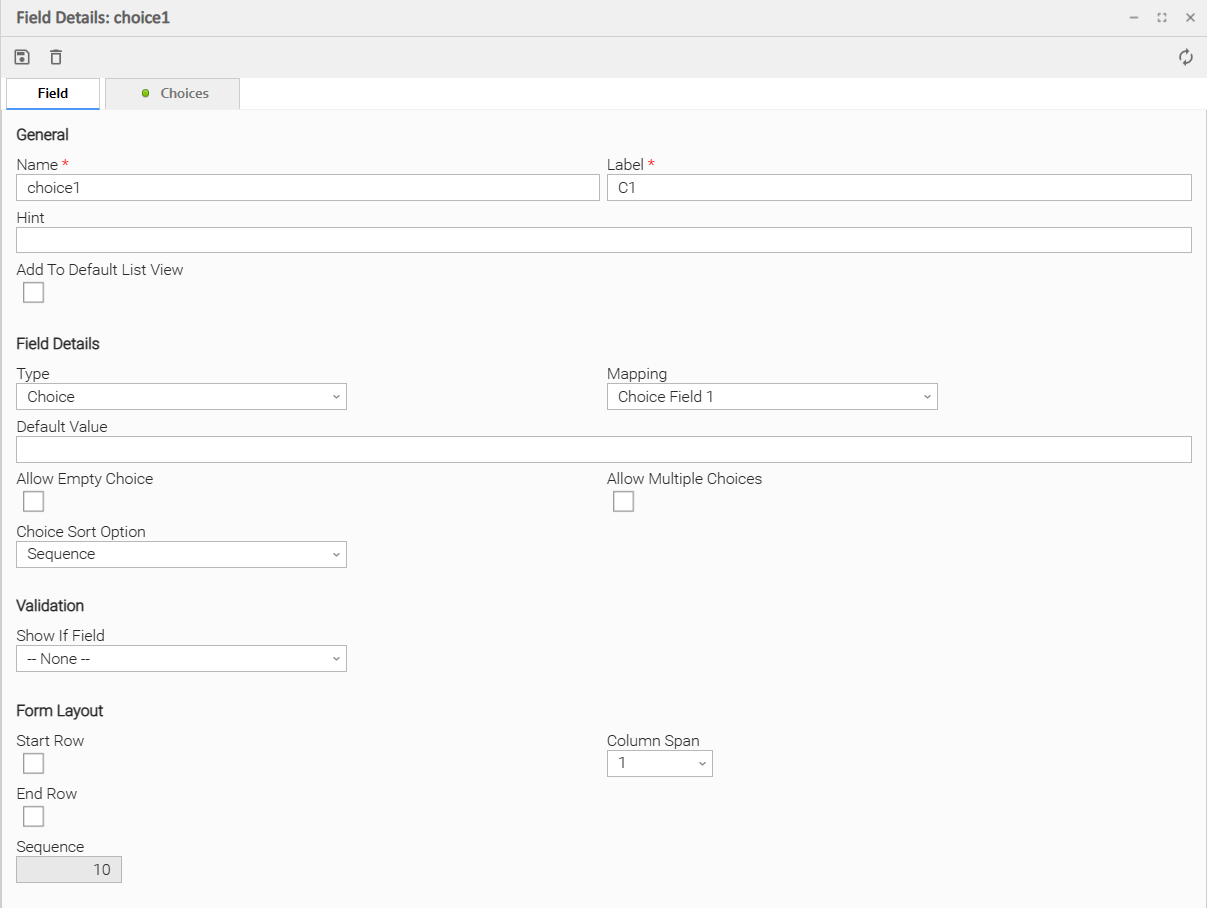Maximize the Field Details panel
Viewport: 1207px width, 908px height.
coord(1162,18)
